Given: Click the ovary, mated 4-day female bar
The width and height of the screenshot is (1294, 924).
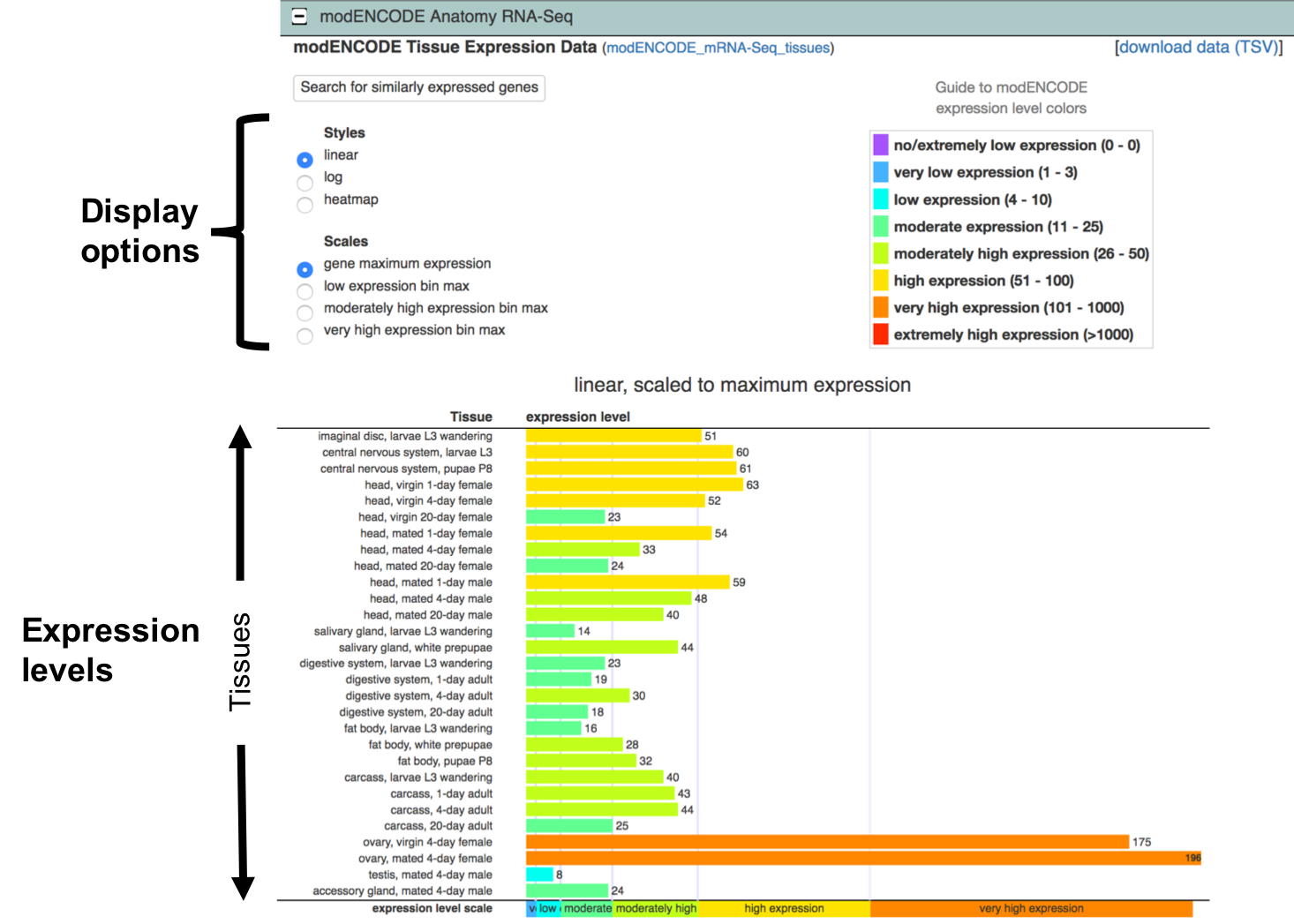Looking at the screenshot, I should [863, 858].
